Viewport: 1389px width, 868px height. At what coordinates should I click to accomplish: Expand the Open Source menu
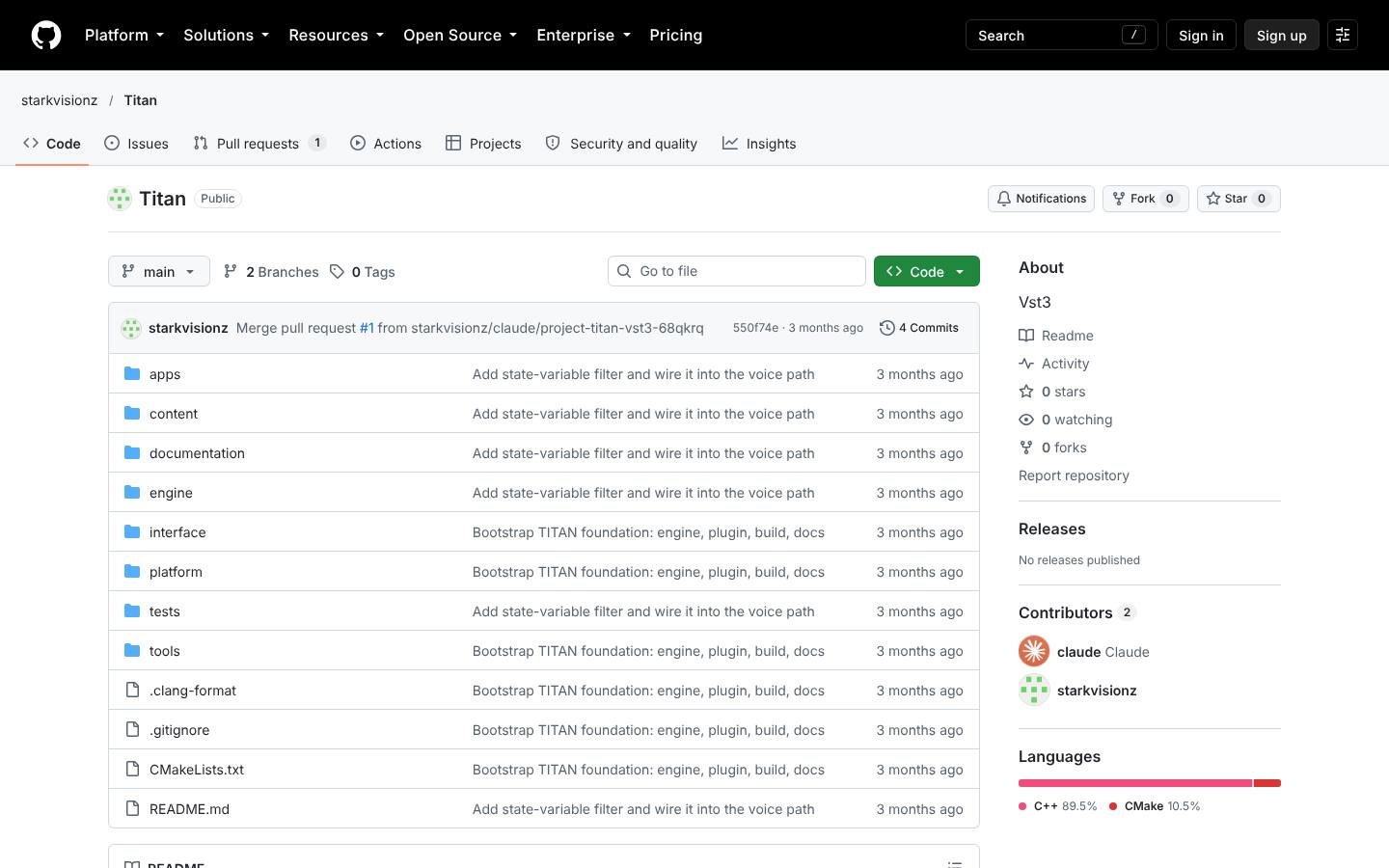click(460, 35)
